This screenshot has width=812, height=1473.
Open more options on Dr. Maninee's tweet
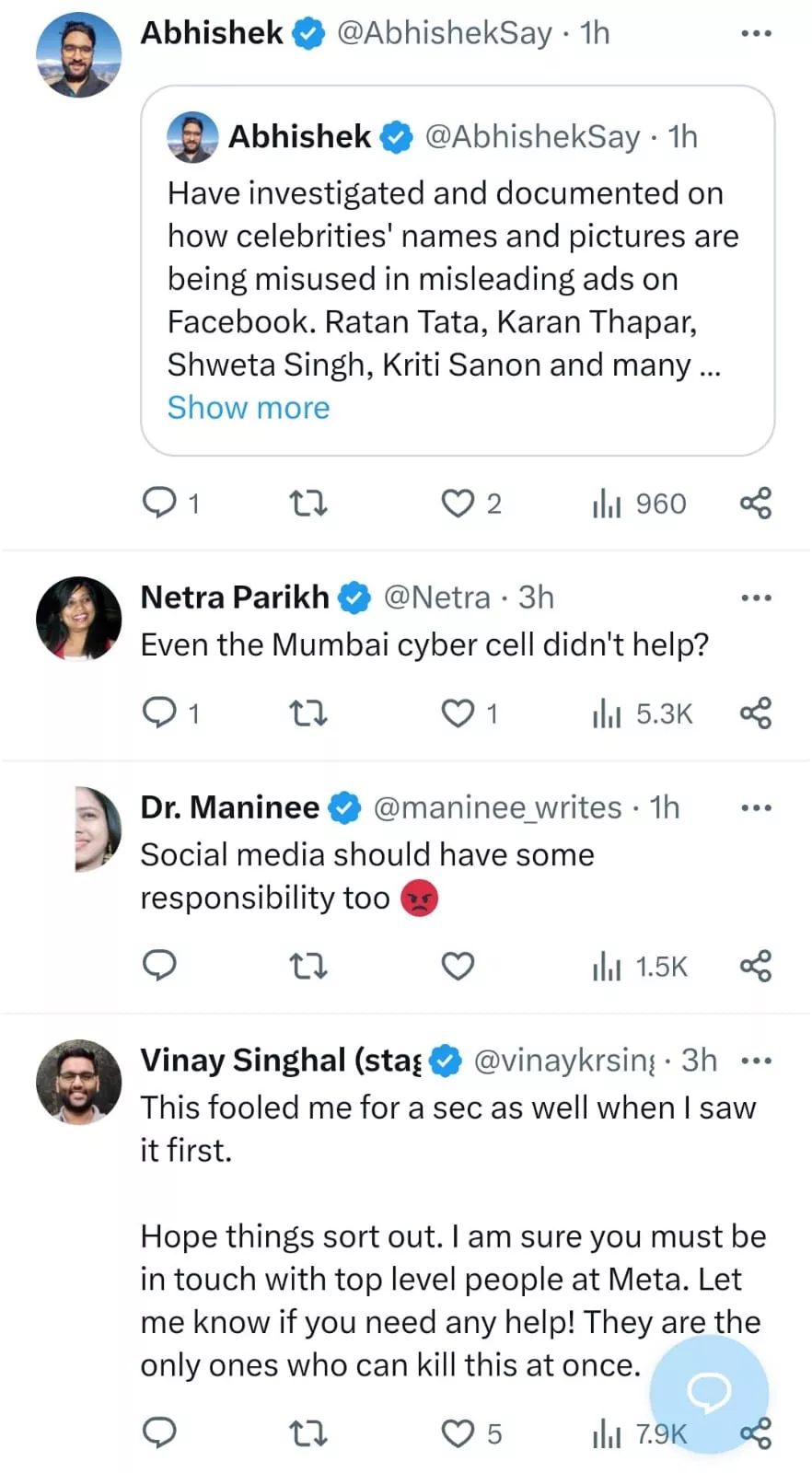pos(756,807)
